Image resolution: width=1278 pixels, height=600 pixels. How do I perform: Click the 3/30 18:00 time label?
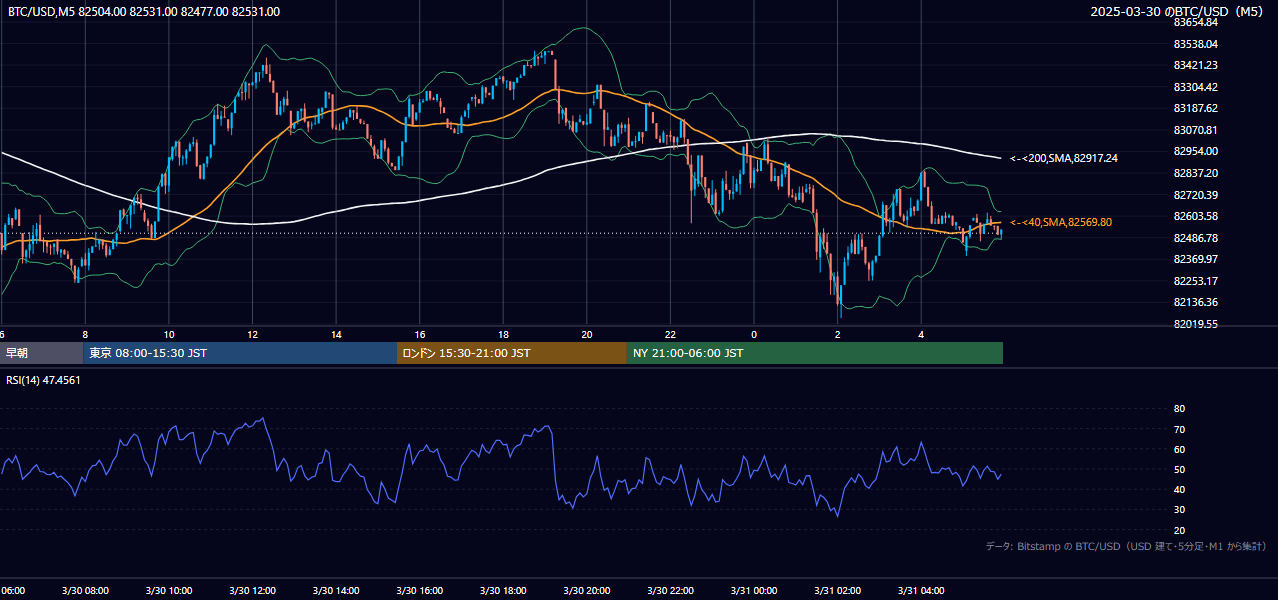coord(503,590)
